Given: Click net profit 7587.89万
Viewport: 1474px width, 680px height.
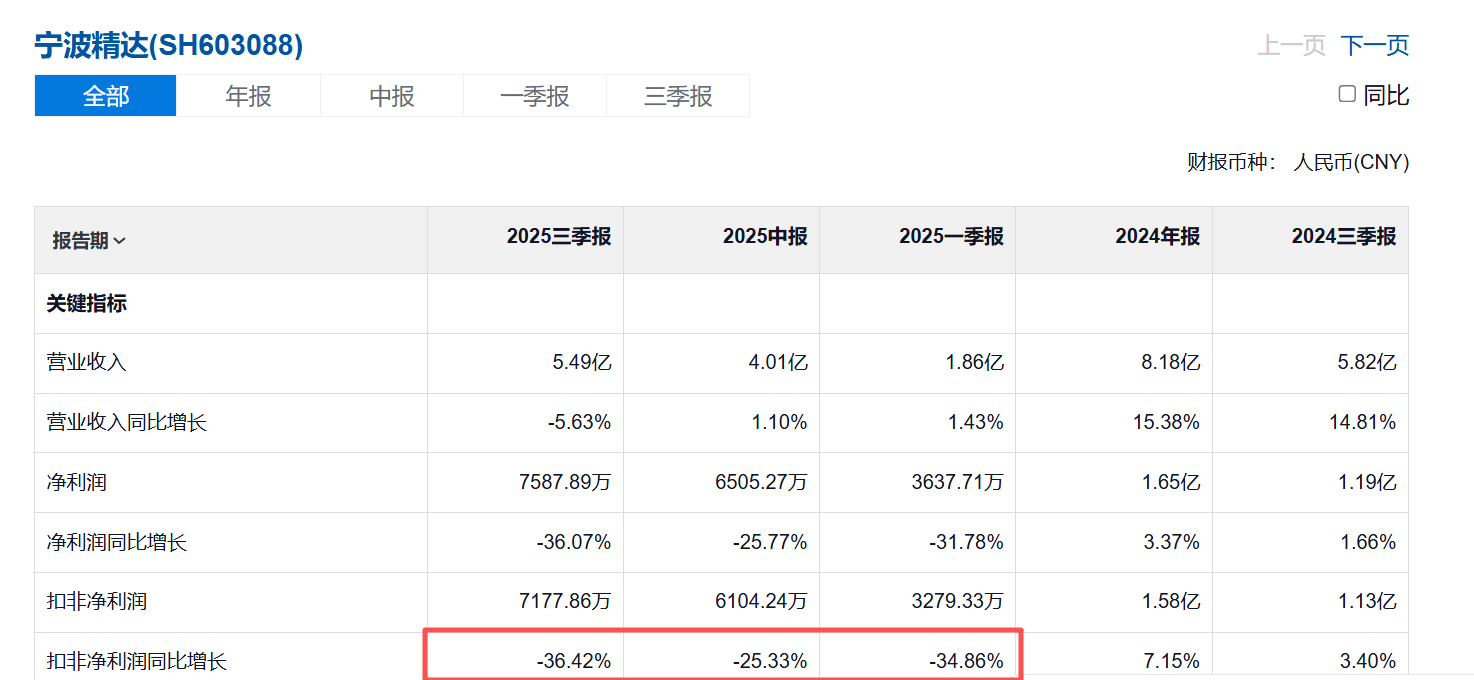Looking at the screenshot, I should coord(563,482).
